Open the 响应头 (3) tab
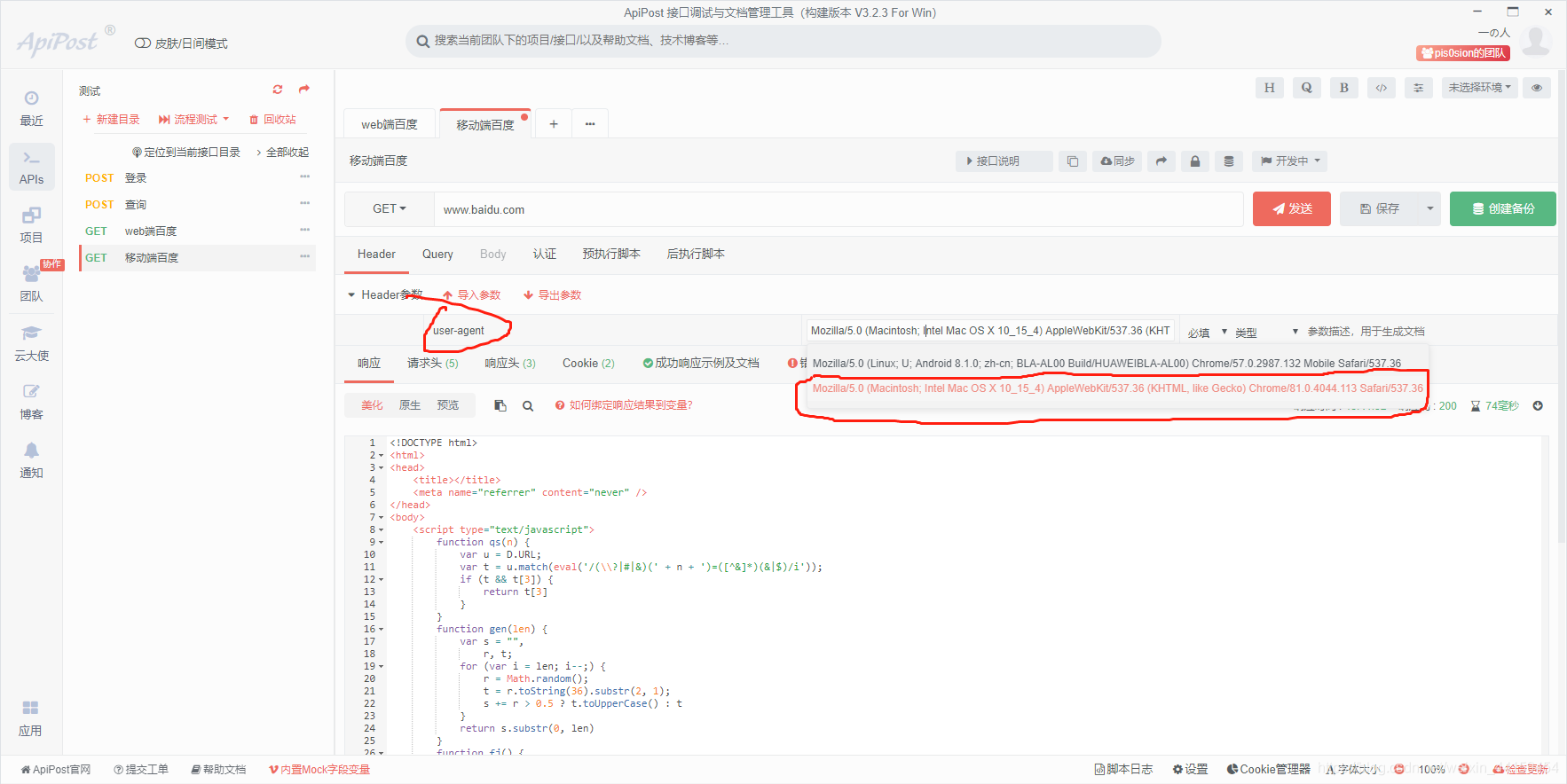This screenshot has width=1567, height=784. click(510, 363)
